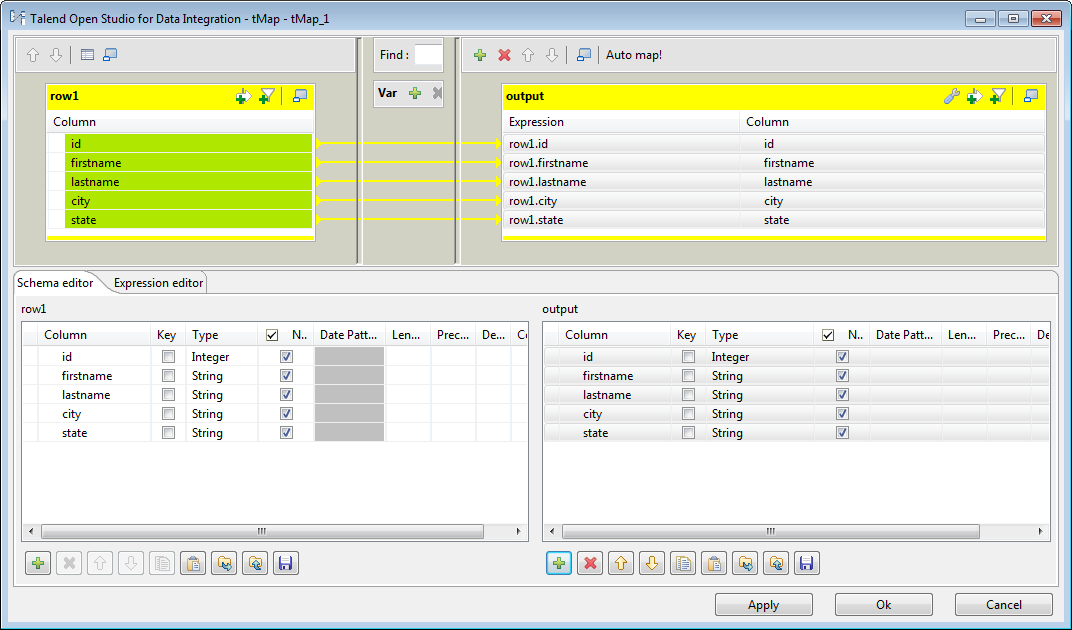
Task: Add a filter row to the output table
Action: [997, 96]
